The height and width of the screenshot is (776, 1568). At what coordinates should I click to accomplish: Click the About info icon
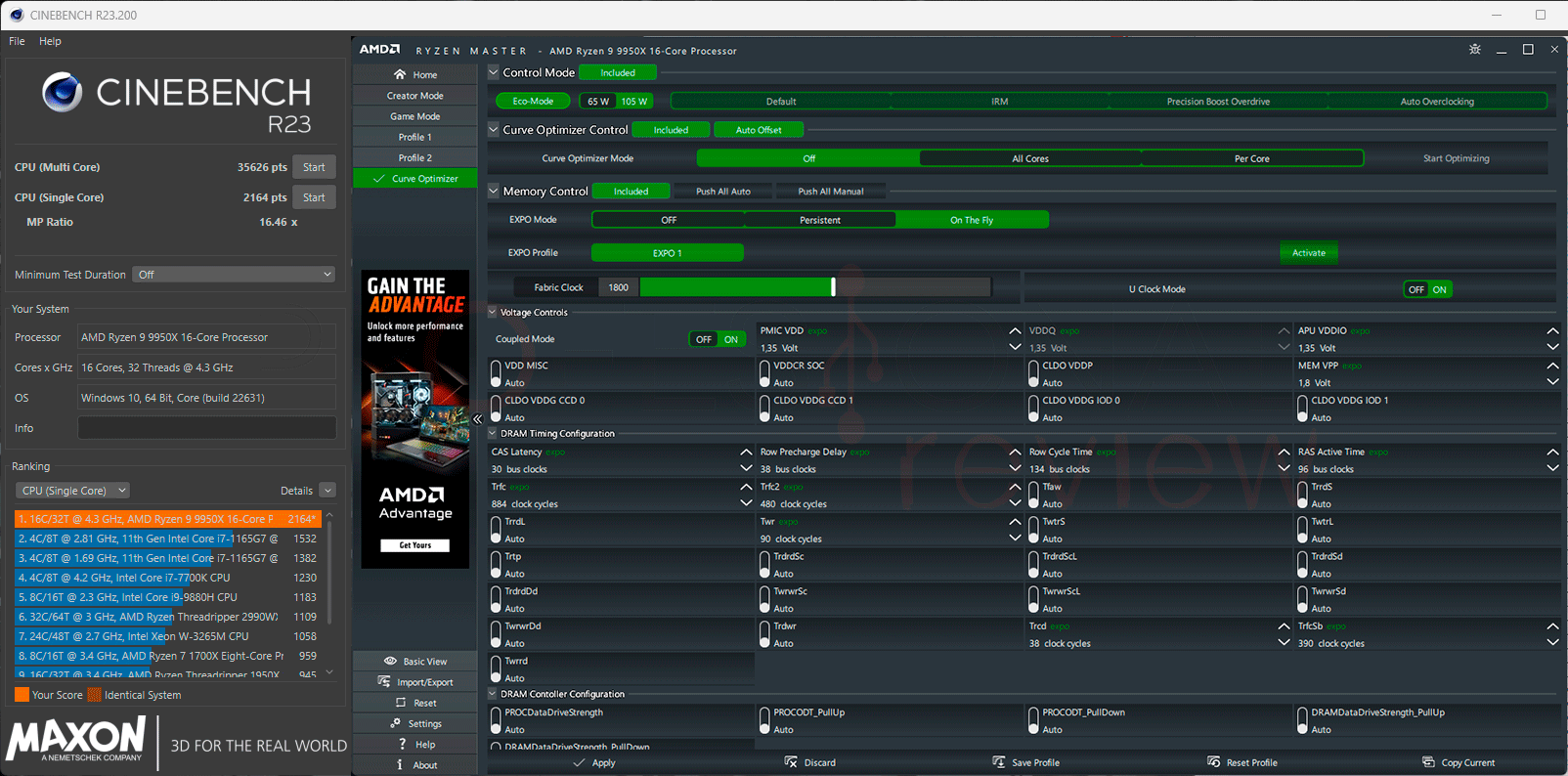(400, 764)
